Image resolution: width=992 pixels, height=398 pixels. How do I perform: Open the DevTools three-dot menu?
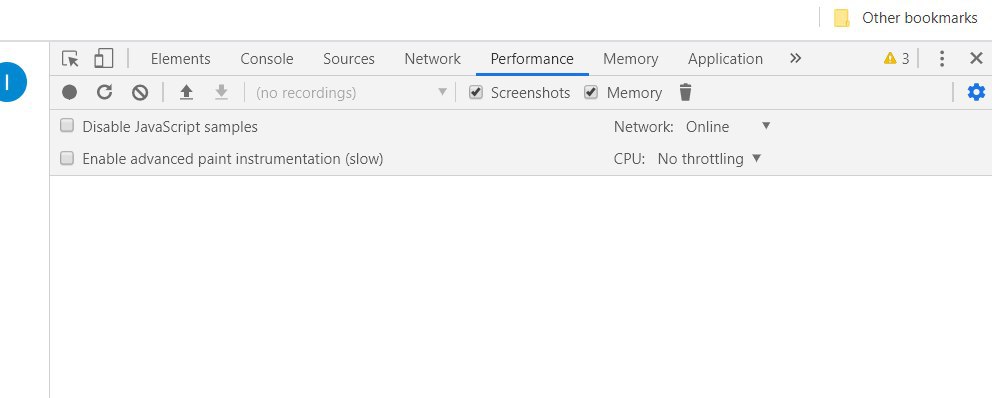click(x=941, y=59)
